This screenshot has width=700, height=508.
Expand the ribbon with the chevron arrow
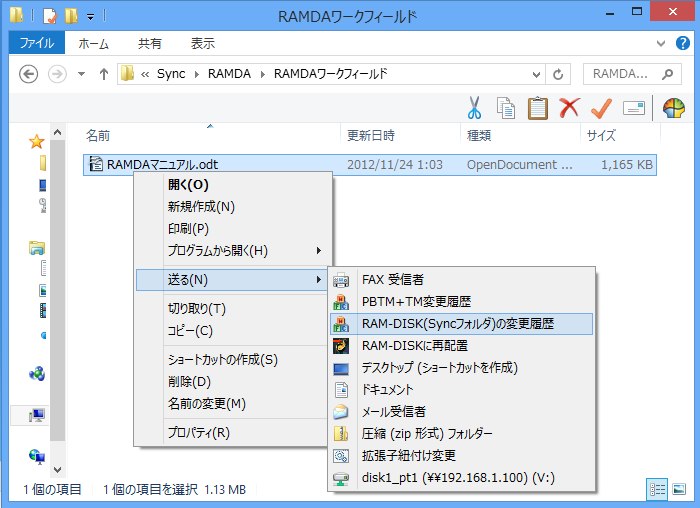click(x=660, y=44)
